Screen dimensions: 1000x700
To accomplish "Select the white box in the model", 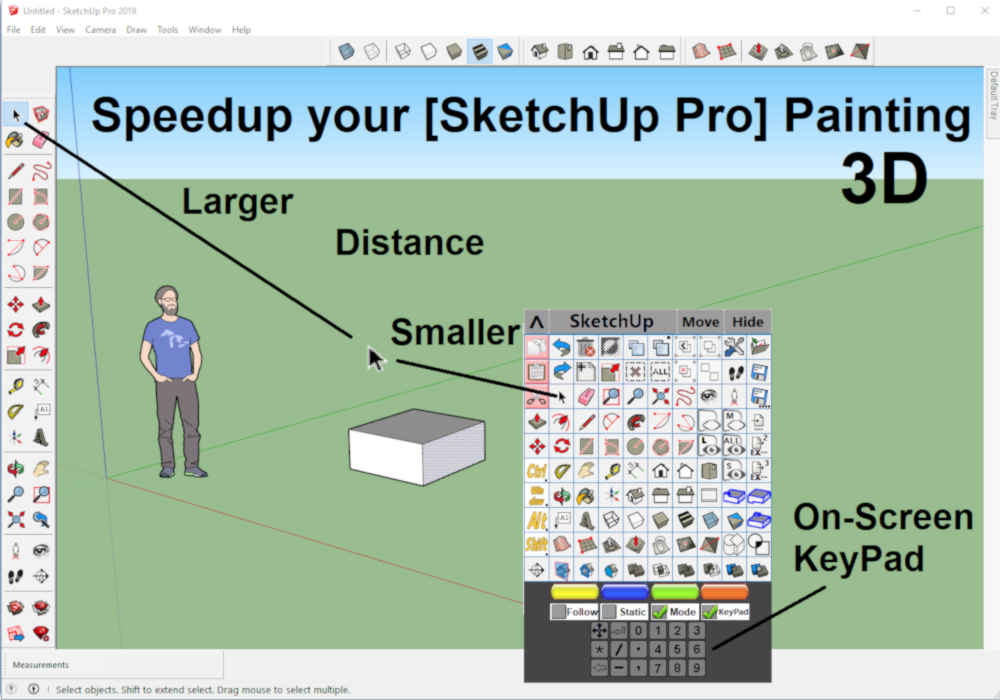I will coord(417,448).
